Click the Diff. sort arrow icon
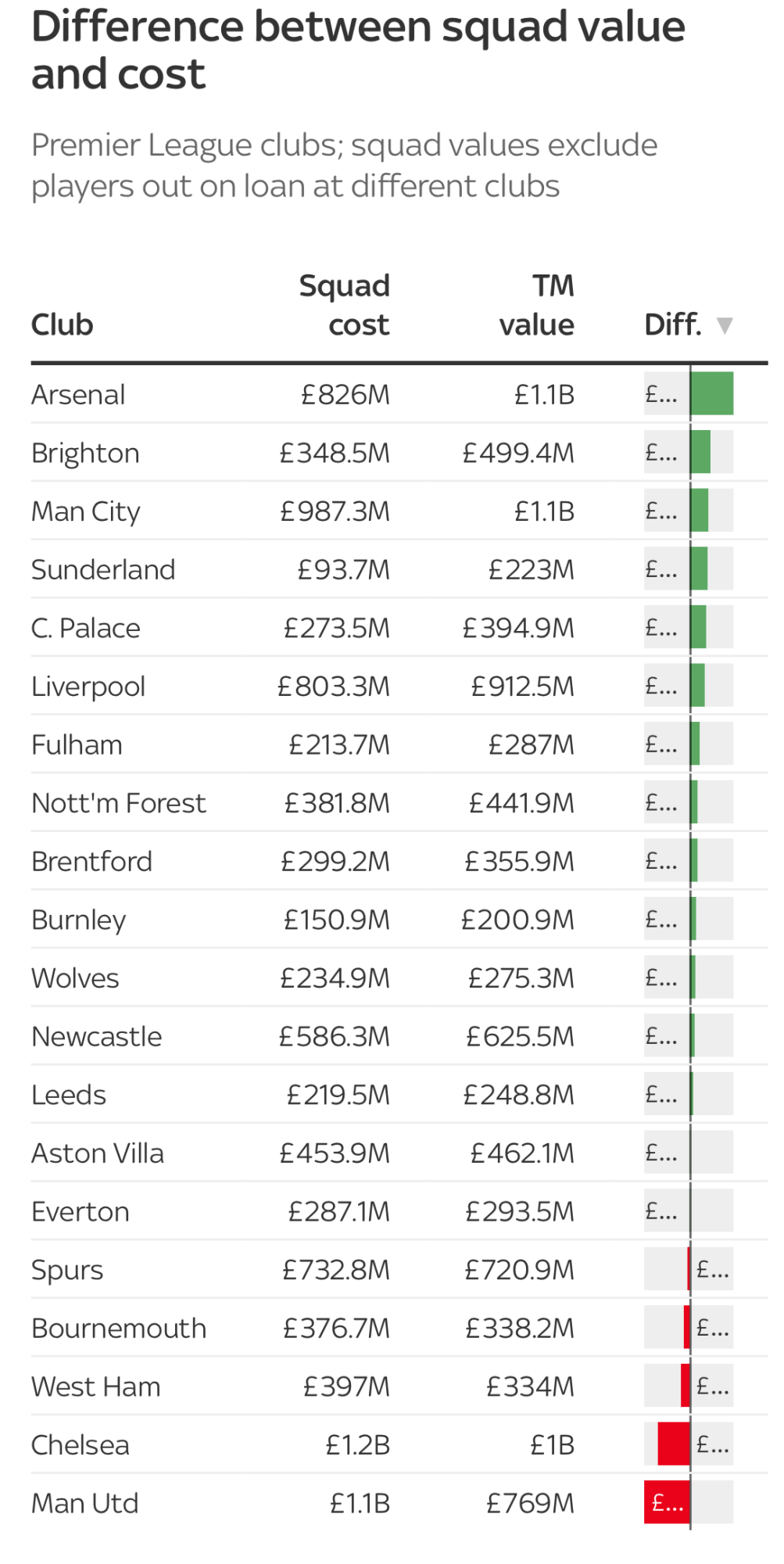This screenshot has height=1564, width=784. pos(725,325)
